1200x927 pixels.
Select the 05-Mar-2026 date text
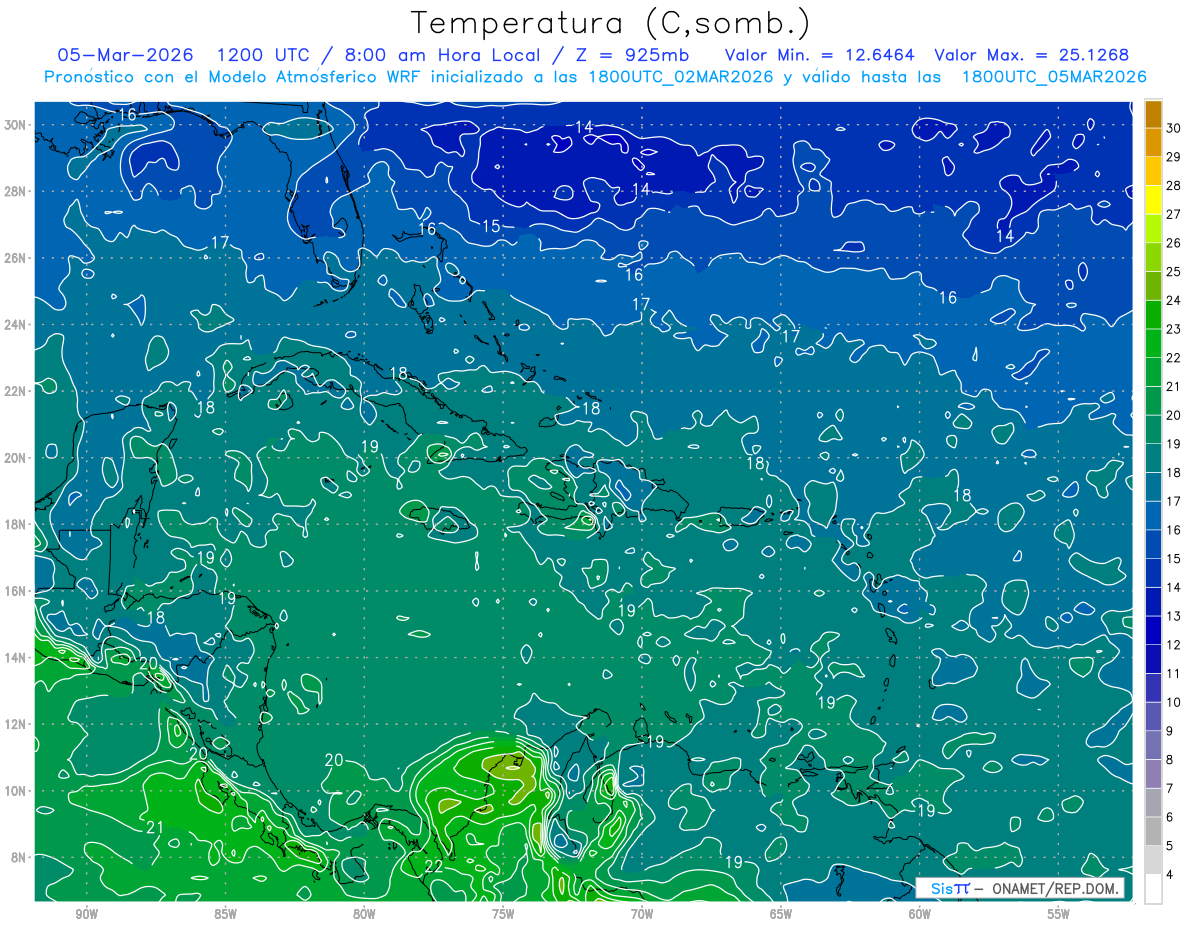tap(126, 55)
